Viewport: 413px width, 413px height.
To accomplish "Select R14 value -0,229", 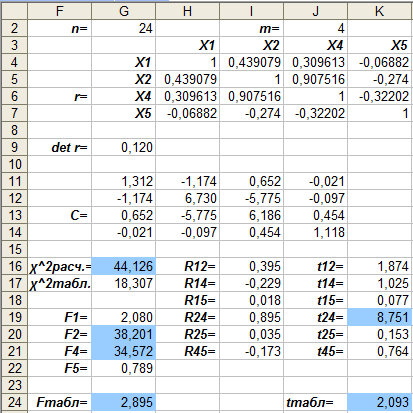I will 251,283.
